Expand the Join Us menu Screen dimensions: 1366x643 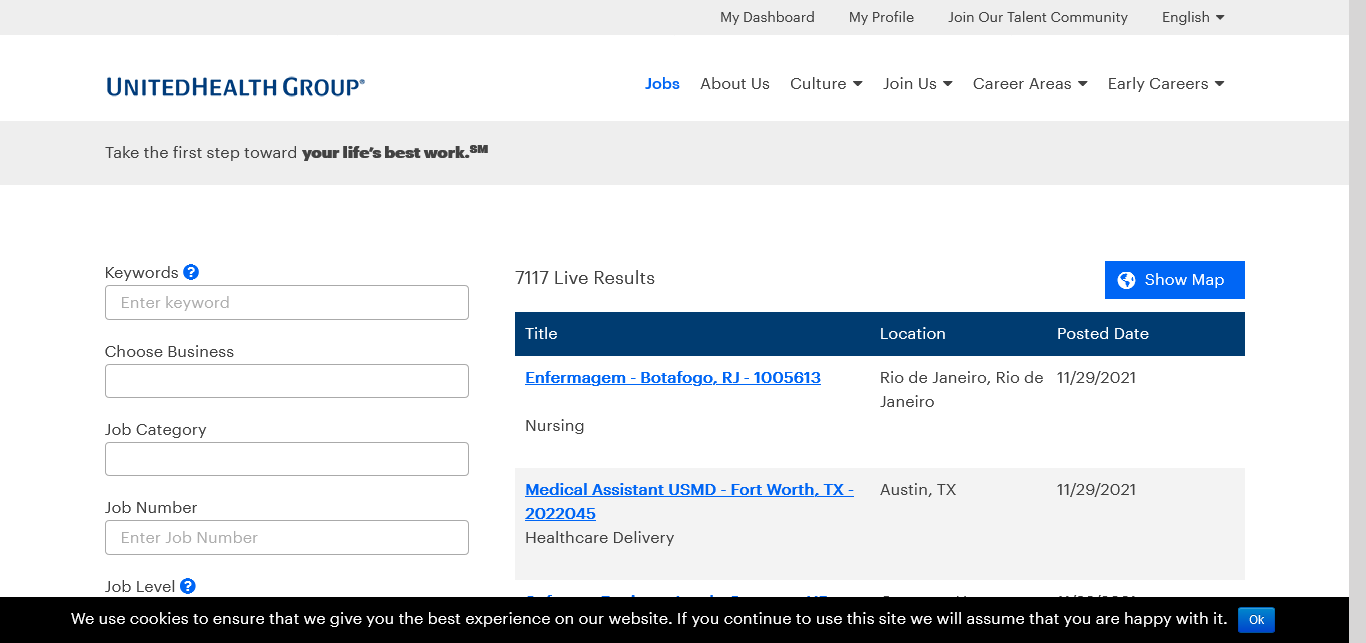pyautogui.click(x=917, y=84)
